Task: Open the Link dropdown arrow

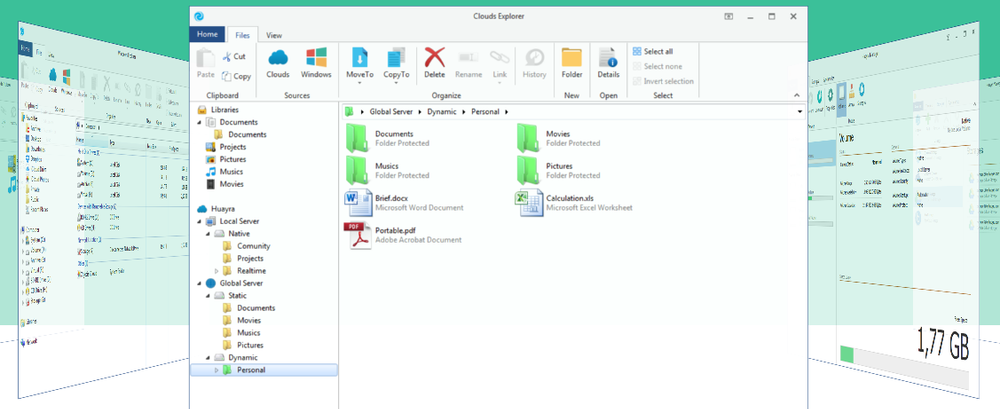Action: pos(500,83)
